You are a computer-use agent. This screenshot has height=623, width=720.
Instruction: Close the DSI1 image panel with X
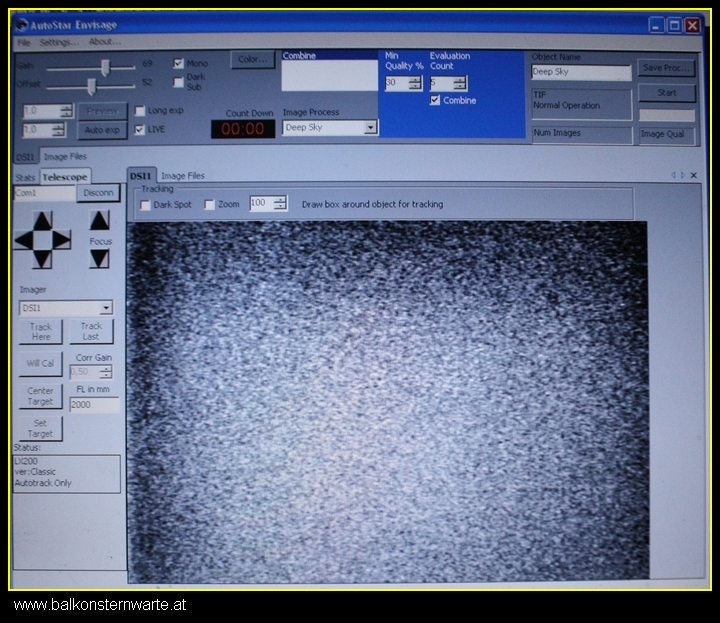tap(694, 175)
